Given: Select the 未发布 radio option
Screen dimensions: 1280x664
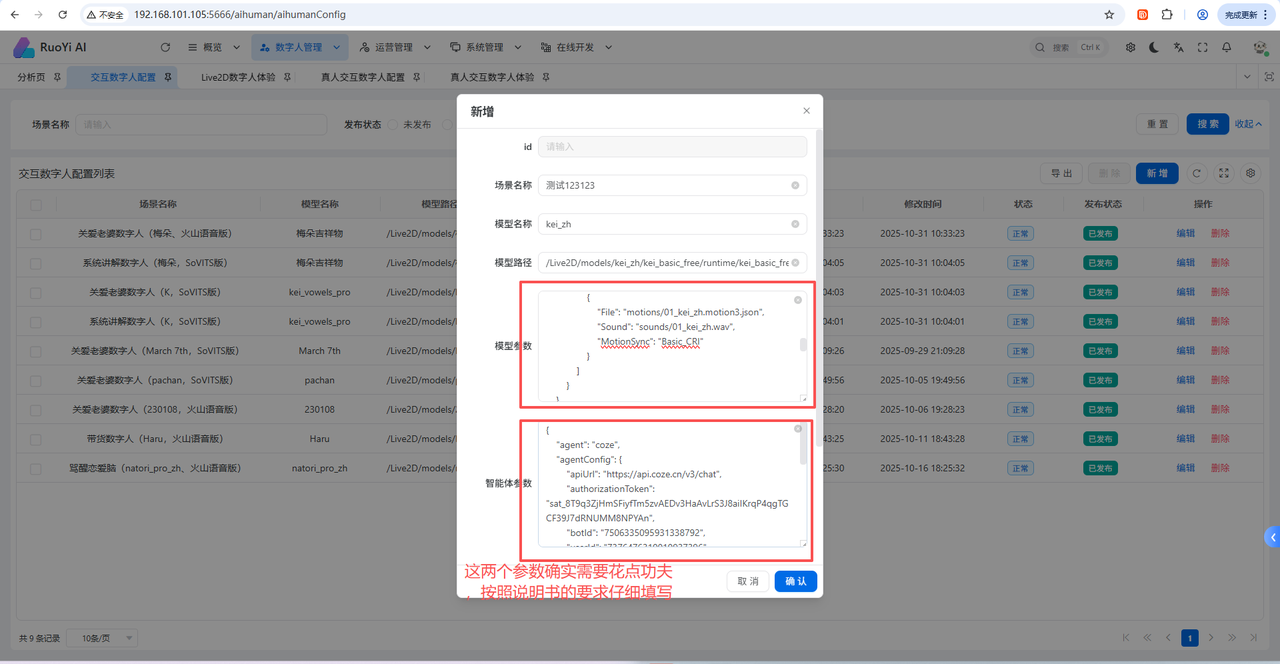Looking at the screenshot, I should 393,125.
